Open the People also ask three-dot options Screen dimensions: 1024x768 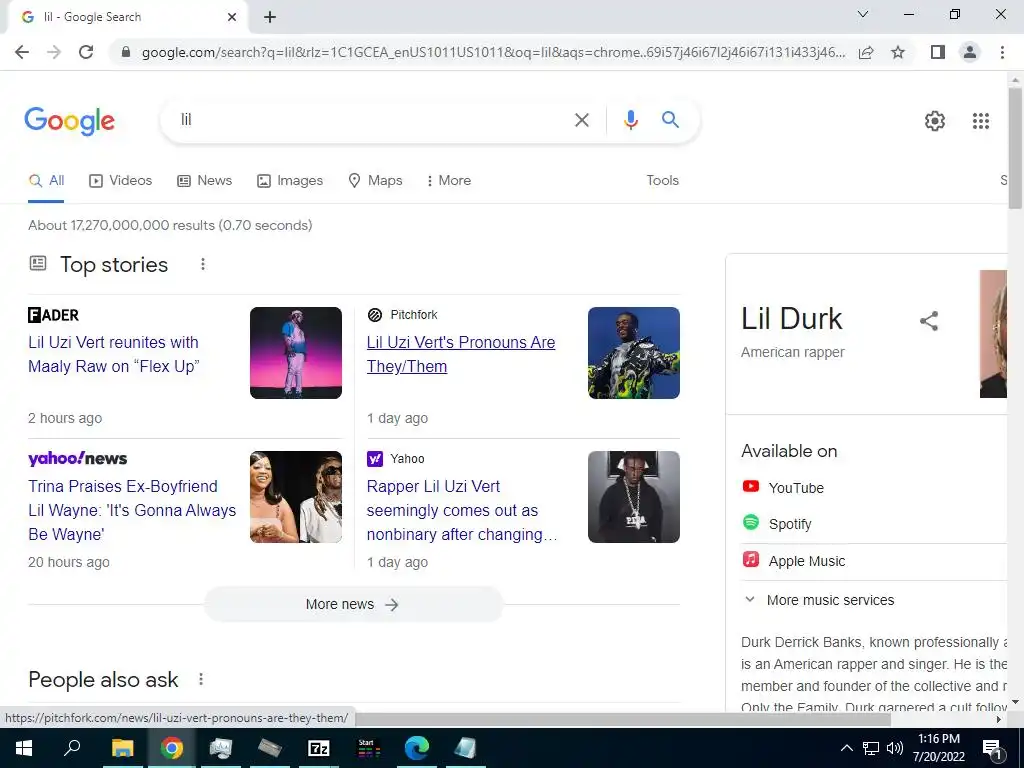[x=201, y=679]
